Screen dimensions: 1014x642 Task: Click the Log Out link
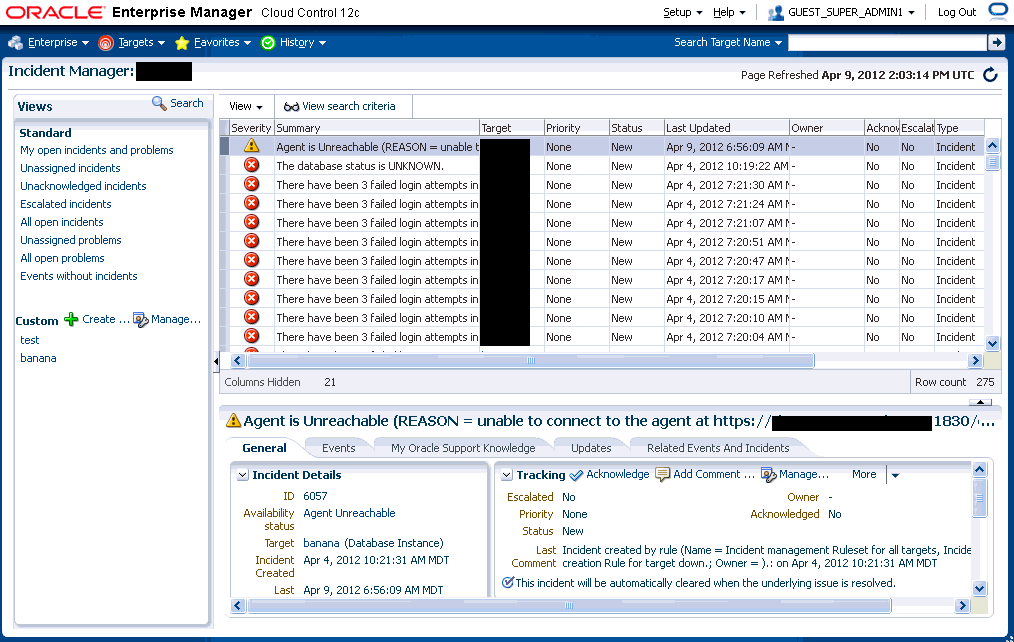[956, 12]
